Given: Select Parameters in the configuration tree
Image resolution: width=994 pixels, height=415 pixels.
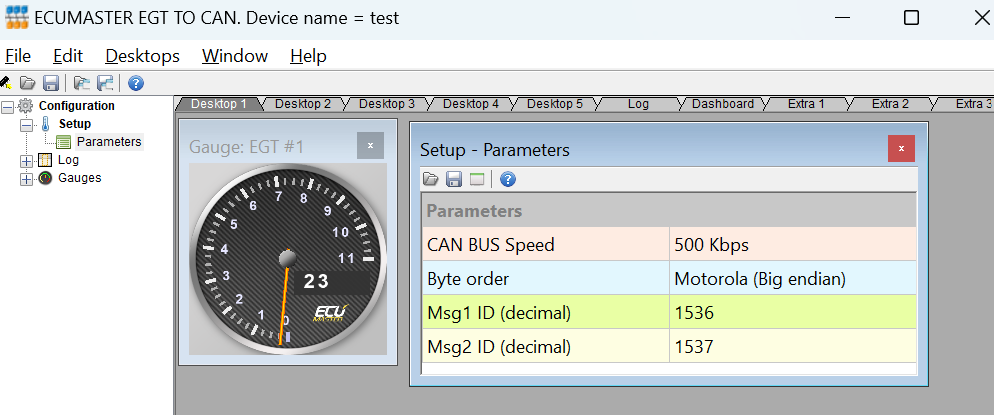Looking at the screenshot, I should (109, 141).
